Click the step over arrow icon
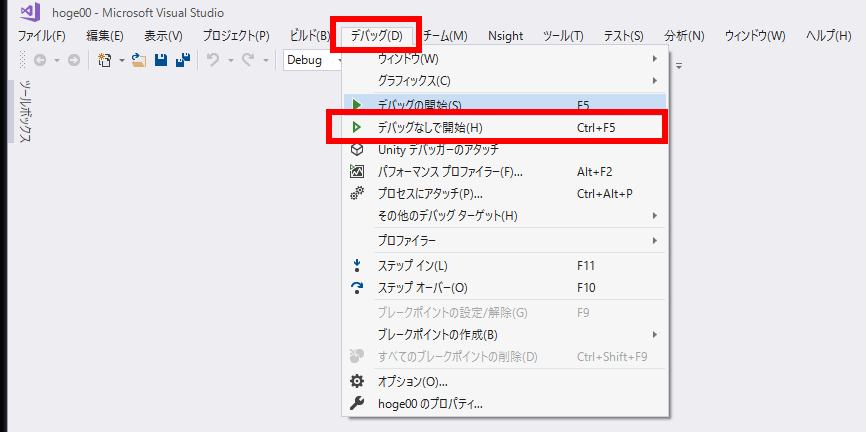 (x=357, y=288)
